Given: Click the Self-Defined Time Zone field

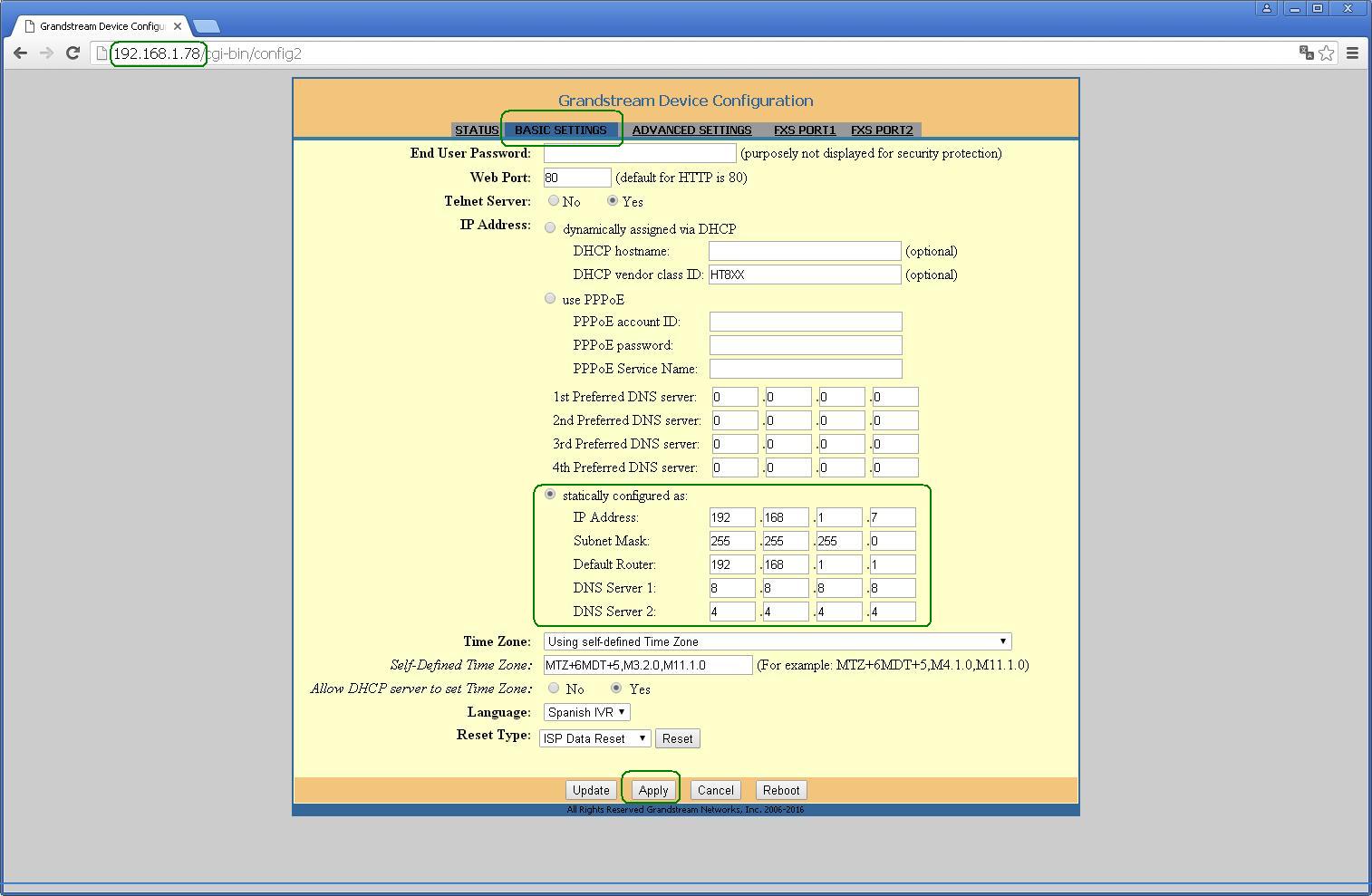Looking at the screenshot, I should coord(648,665).
